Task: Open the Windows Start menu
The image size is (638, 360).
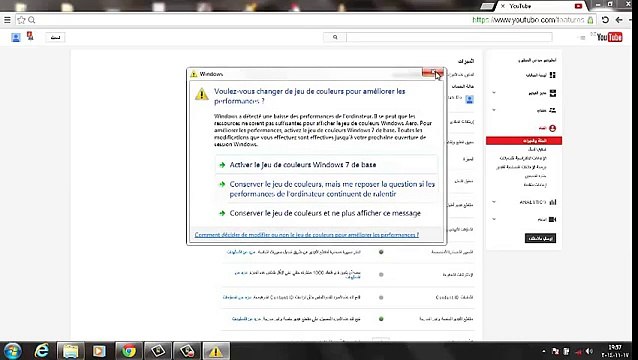Action: (x=13, y=351)
